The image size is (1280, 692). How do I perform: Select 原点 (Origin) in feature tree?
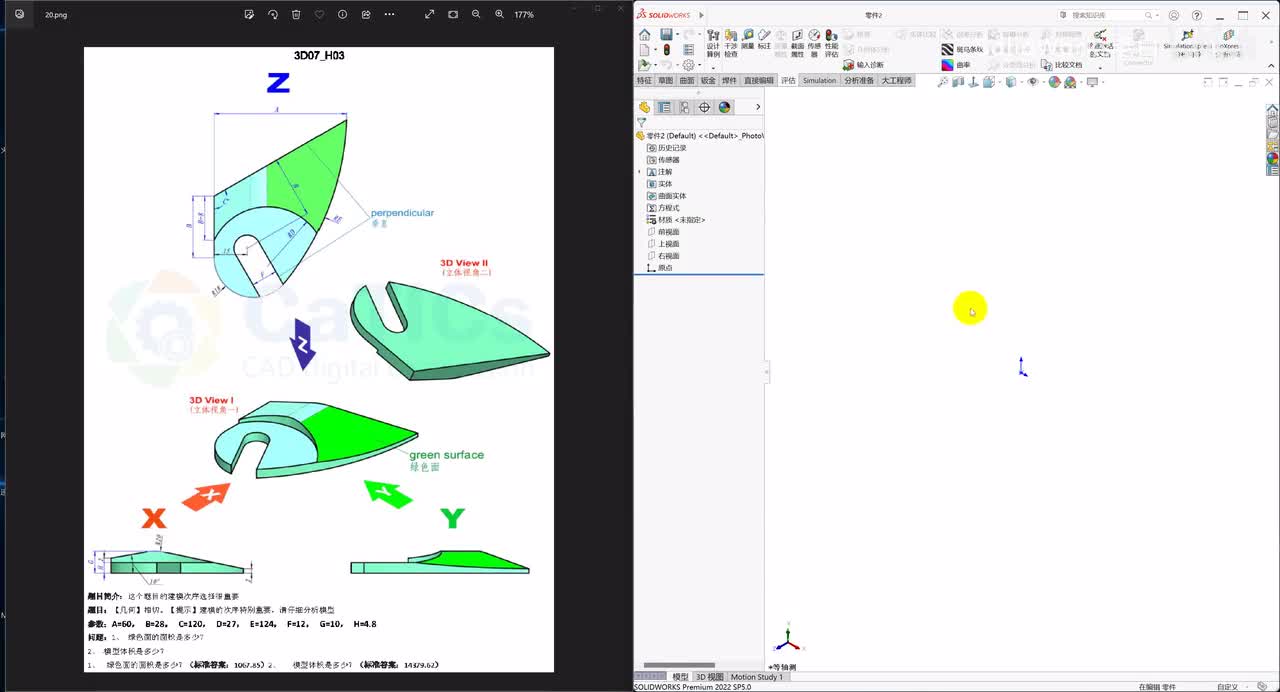pos(660,268)
